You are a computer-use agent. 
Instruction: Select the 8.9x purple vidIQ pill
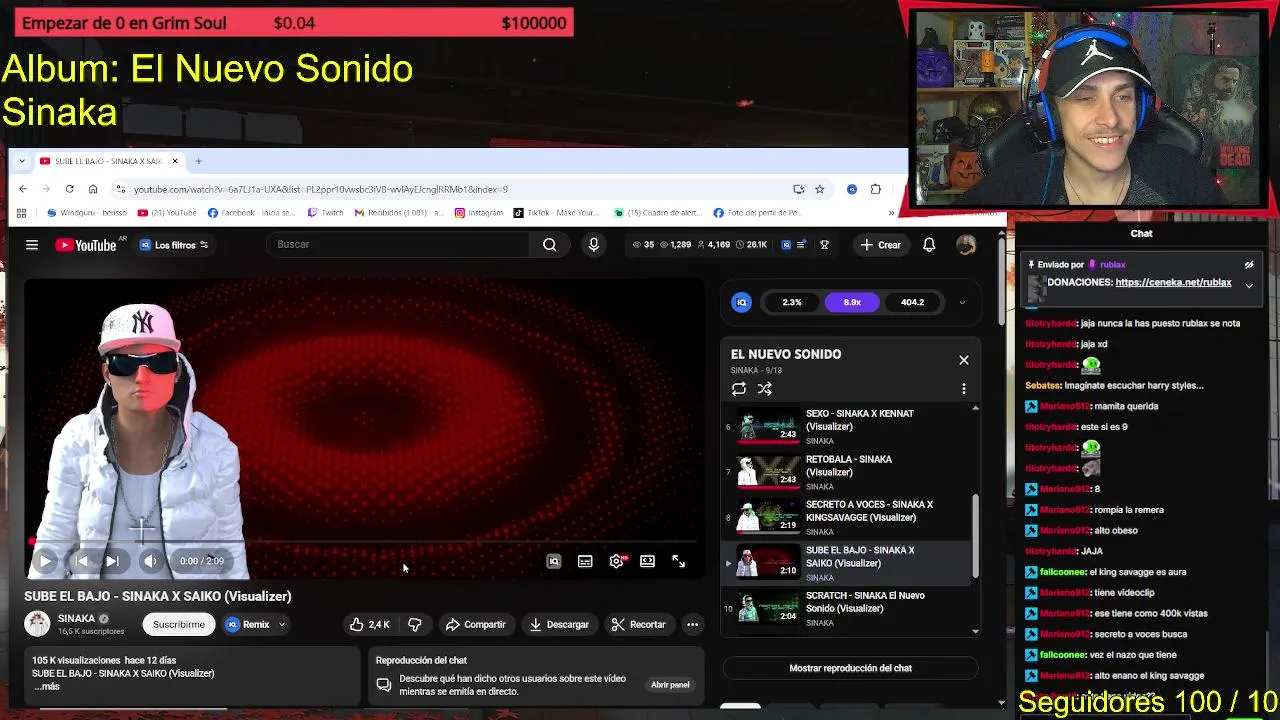852,302
